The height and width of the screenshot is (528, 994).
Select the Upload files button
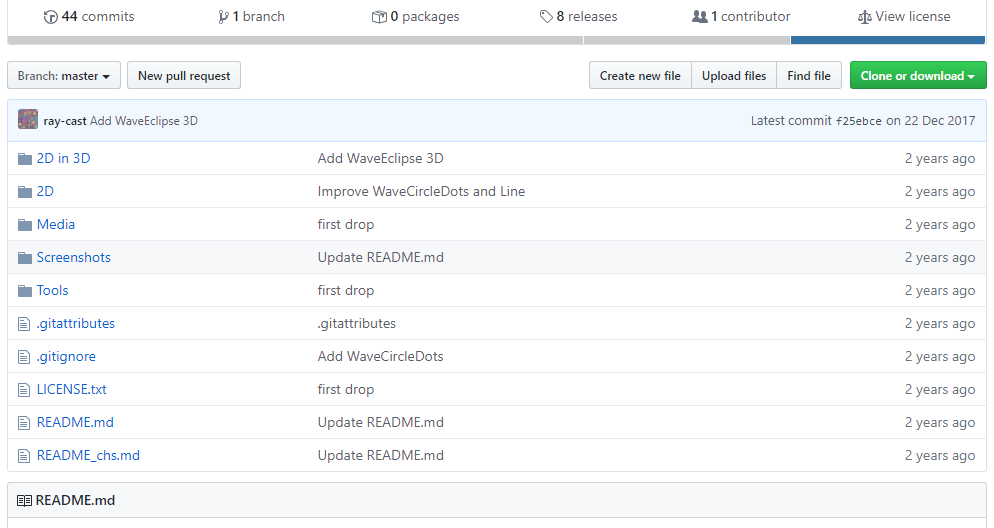[734, 76]
